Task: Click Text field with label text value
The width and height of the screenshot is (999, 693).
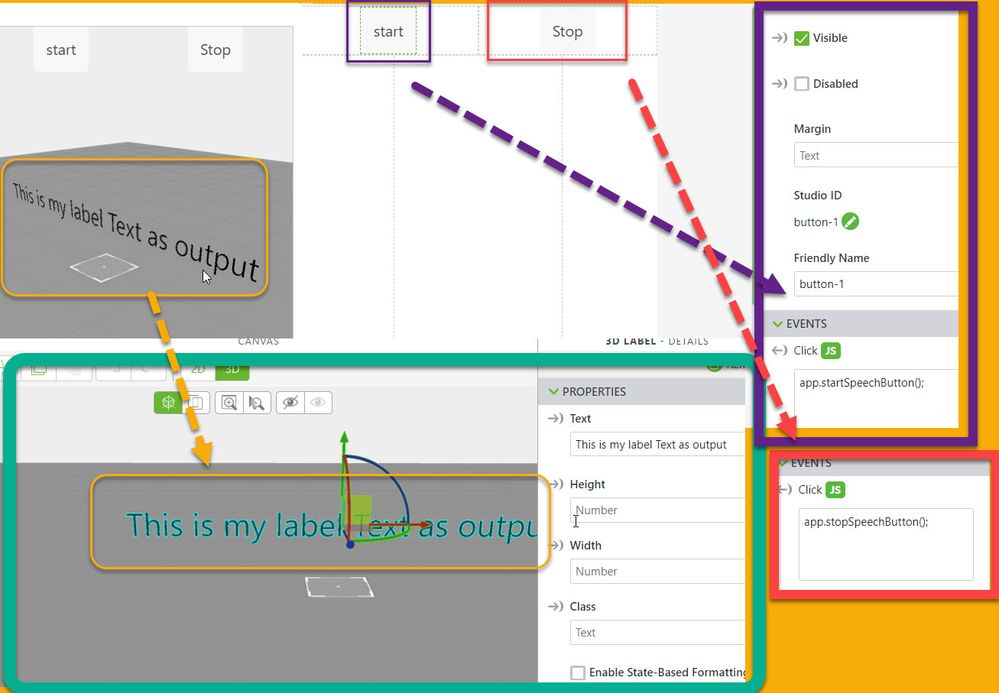Action: click(657, 445)
